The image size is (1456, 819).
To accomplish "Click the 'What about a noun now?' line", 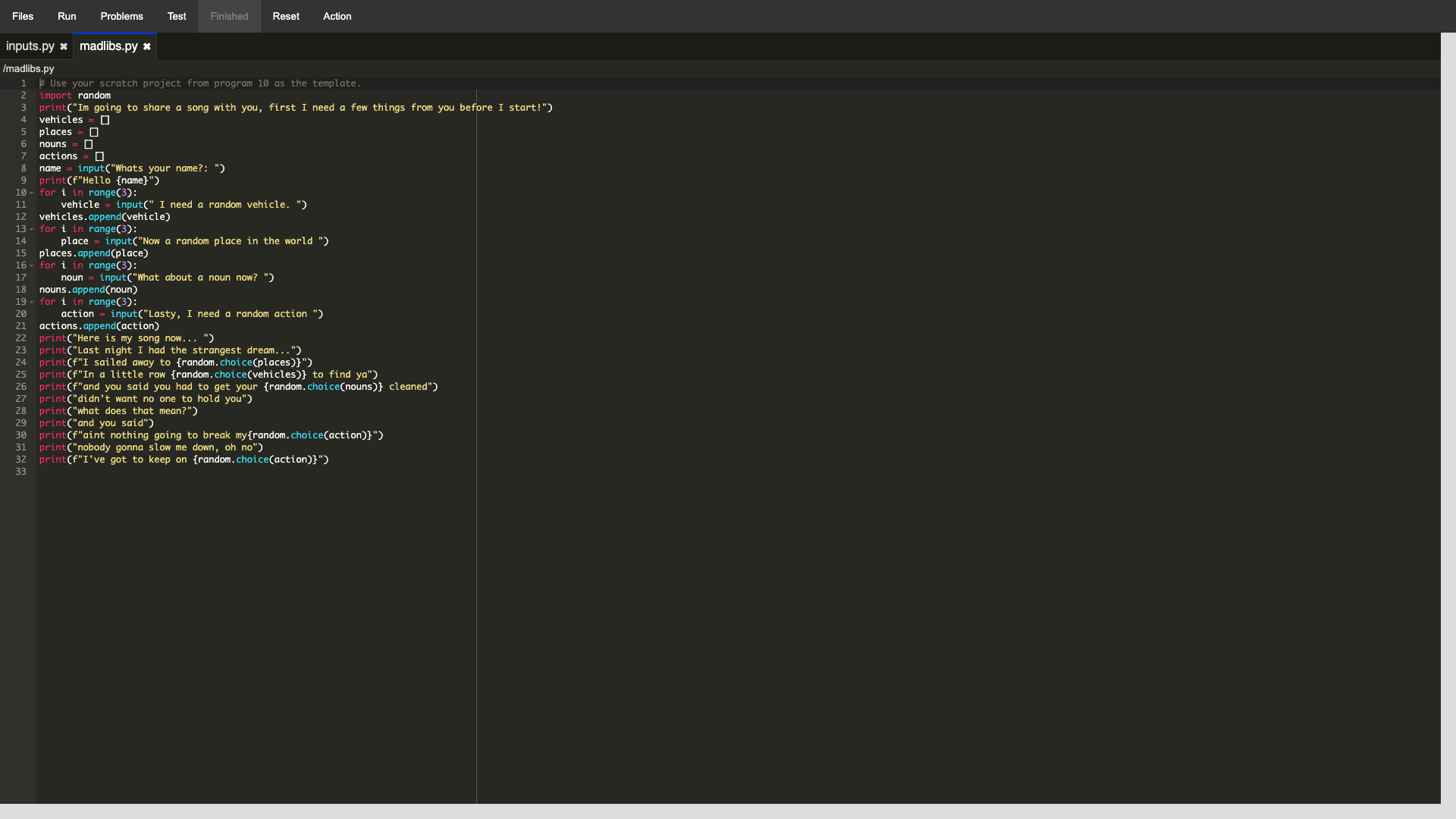I will point(168,278).
